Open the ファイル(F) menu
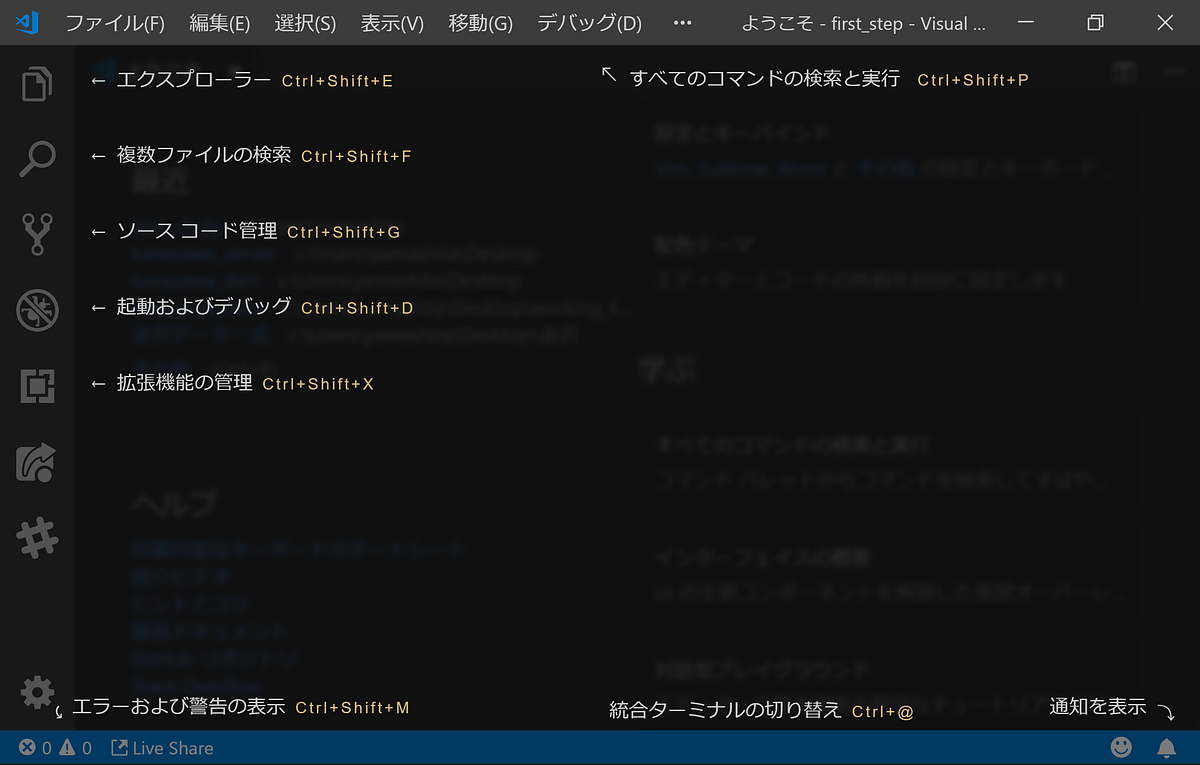1200x765 pixels. point(115,23)
